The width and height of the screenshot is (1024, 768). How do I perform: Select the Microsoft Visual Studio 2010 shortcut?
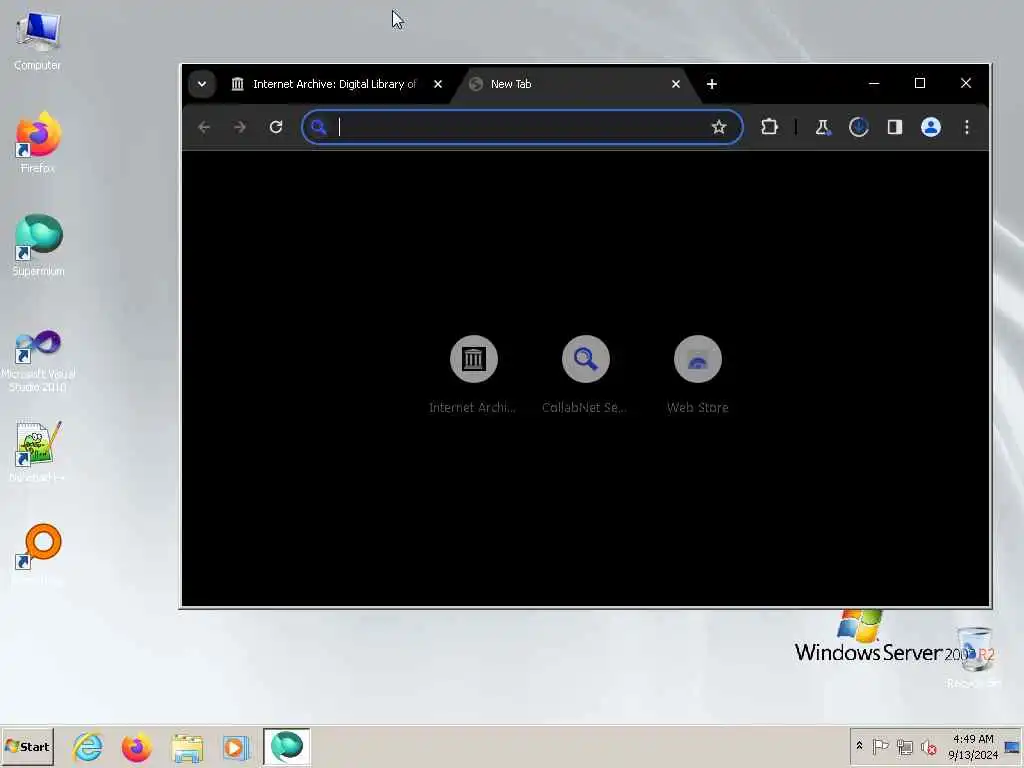coord(38,360)
